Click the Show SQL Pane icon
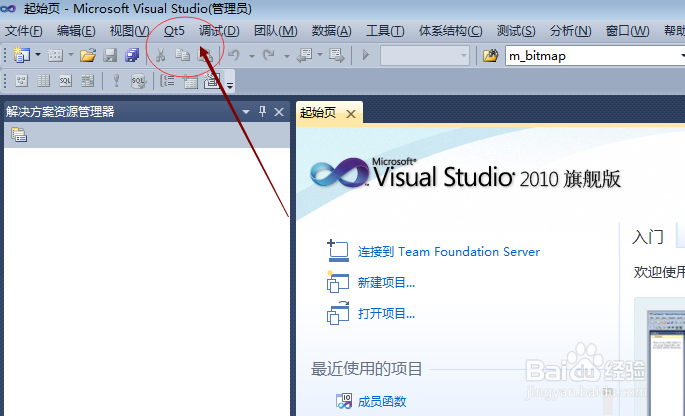 (x=66, y=81)
